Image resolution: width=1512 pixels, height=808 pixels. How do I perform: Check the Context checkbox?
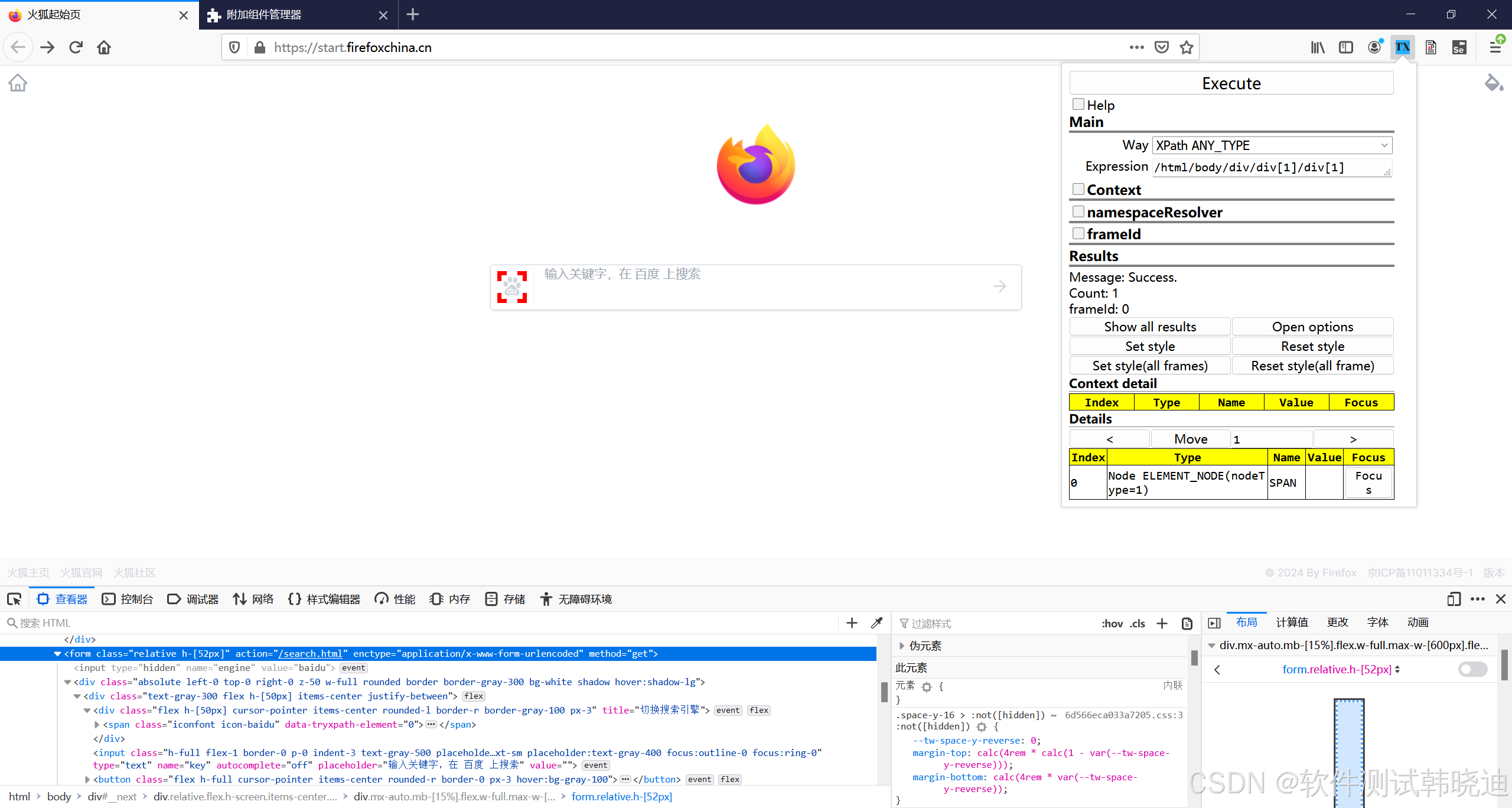[x=1078, y=189]
